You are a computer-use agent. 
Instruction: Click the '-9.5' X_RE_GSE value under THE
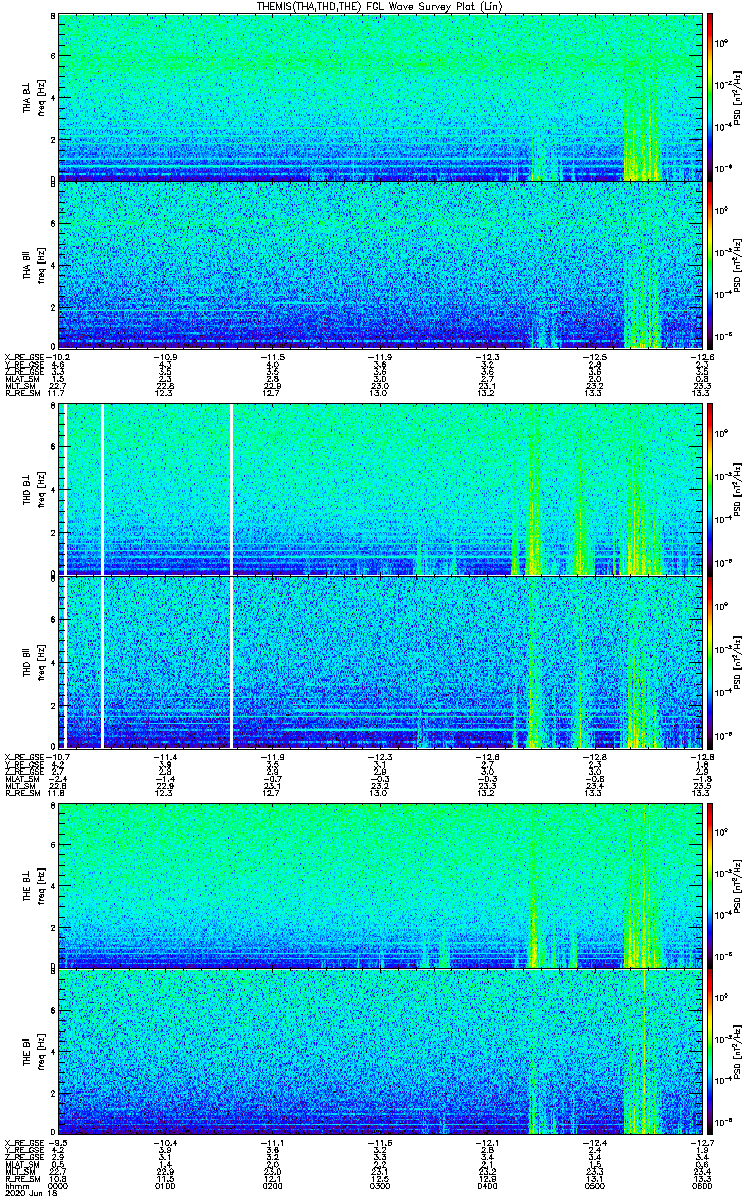(x=57, y=1142)
